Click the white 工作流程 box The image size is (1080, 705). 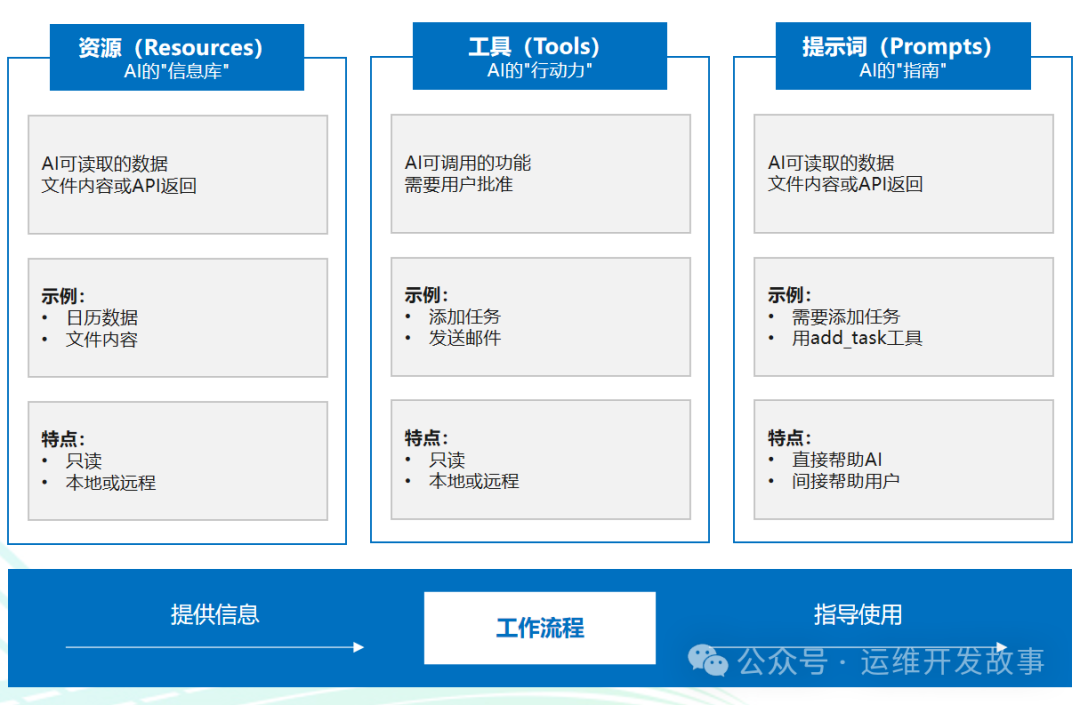point(539,628)
